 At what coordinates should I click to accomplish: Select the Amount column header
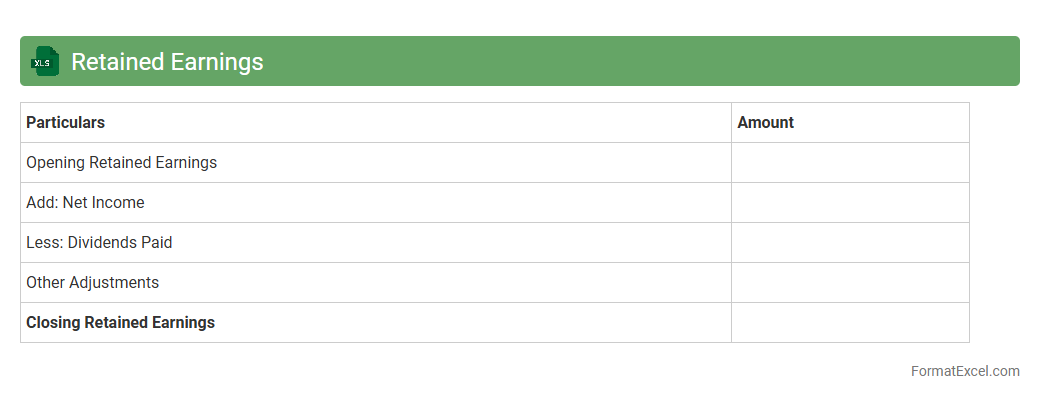[x=765, y=122]
